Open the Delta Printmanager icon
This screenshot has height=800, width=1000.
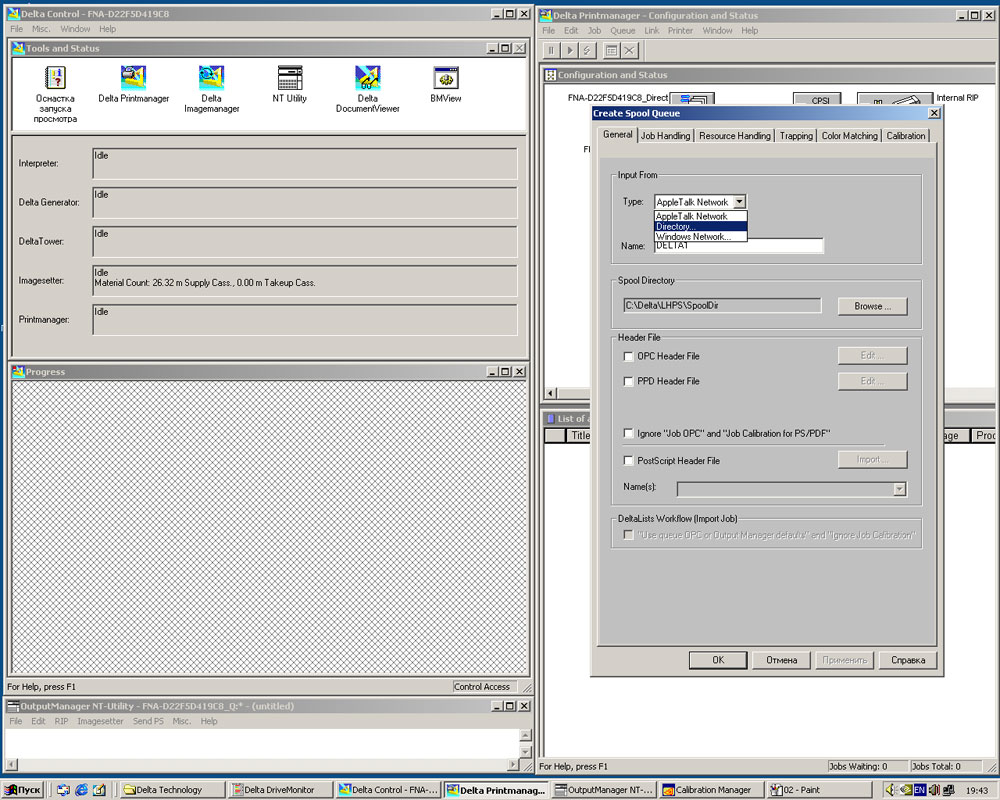pos(133,79)
